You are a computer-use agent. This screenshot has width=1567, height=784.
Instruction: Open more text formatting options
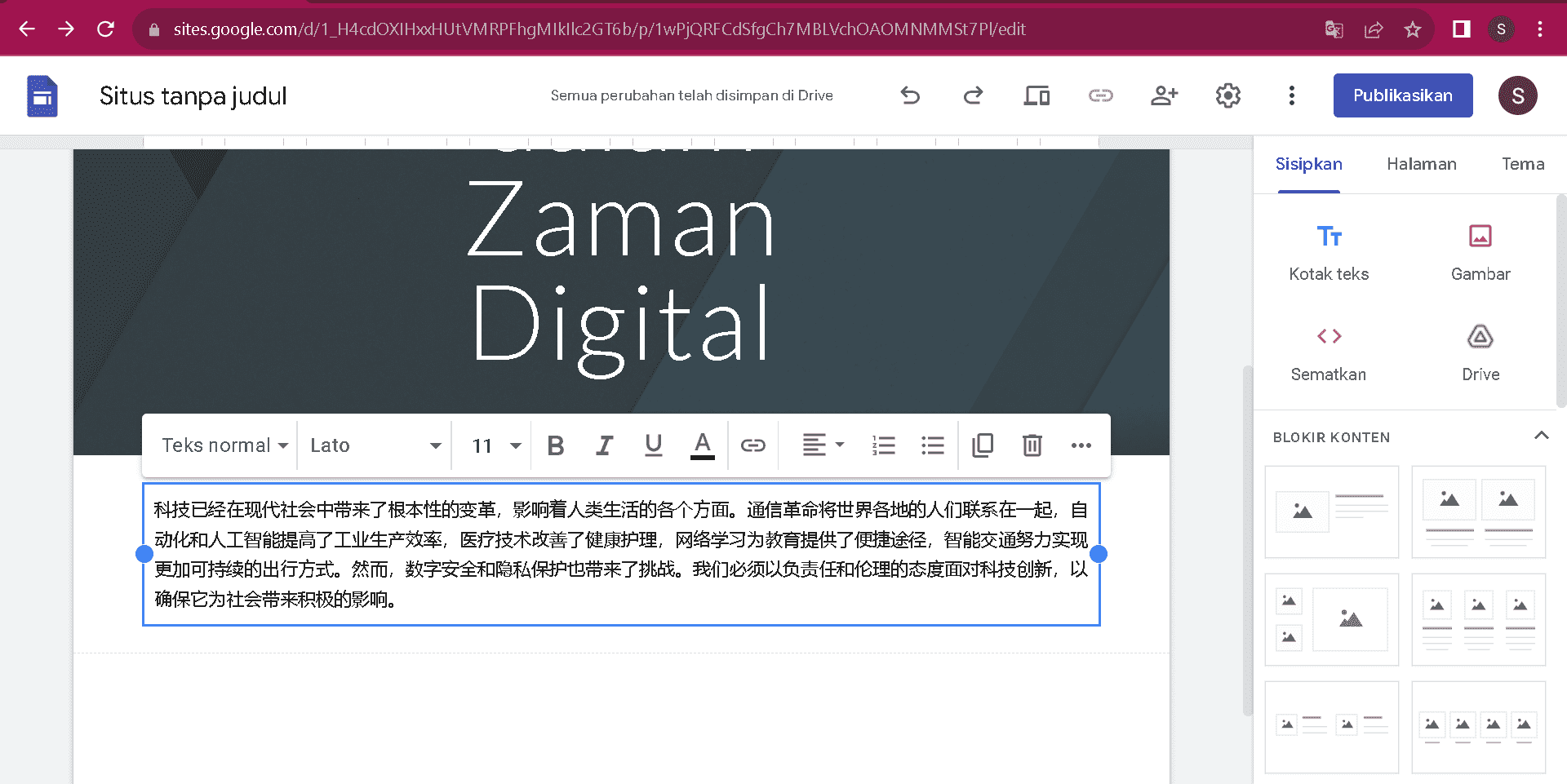coord(1081,445)
